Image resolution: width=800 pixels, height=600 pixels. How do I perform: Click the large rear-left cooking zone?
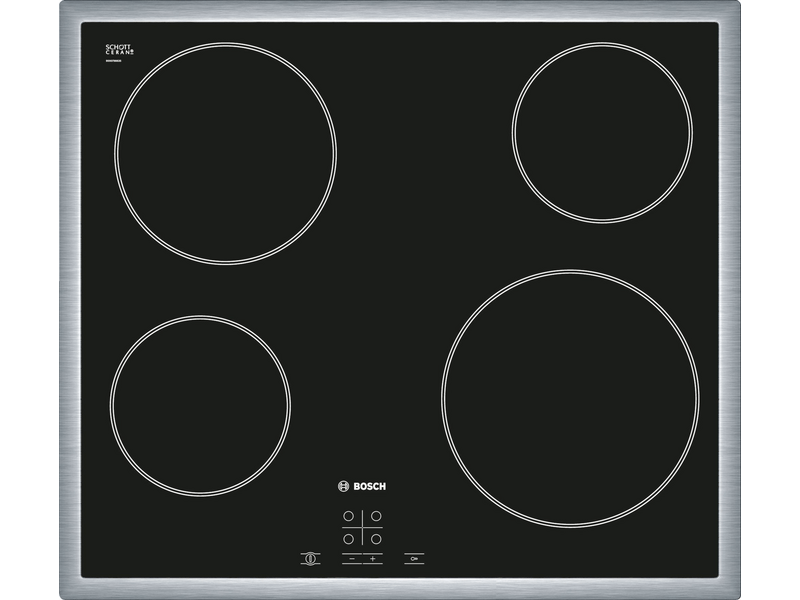click(x=225, y=153)
